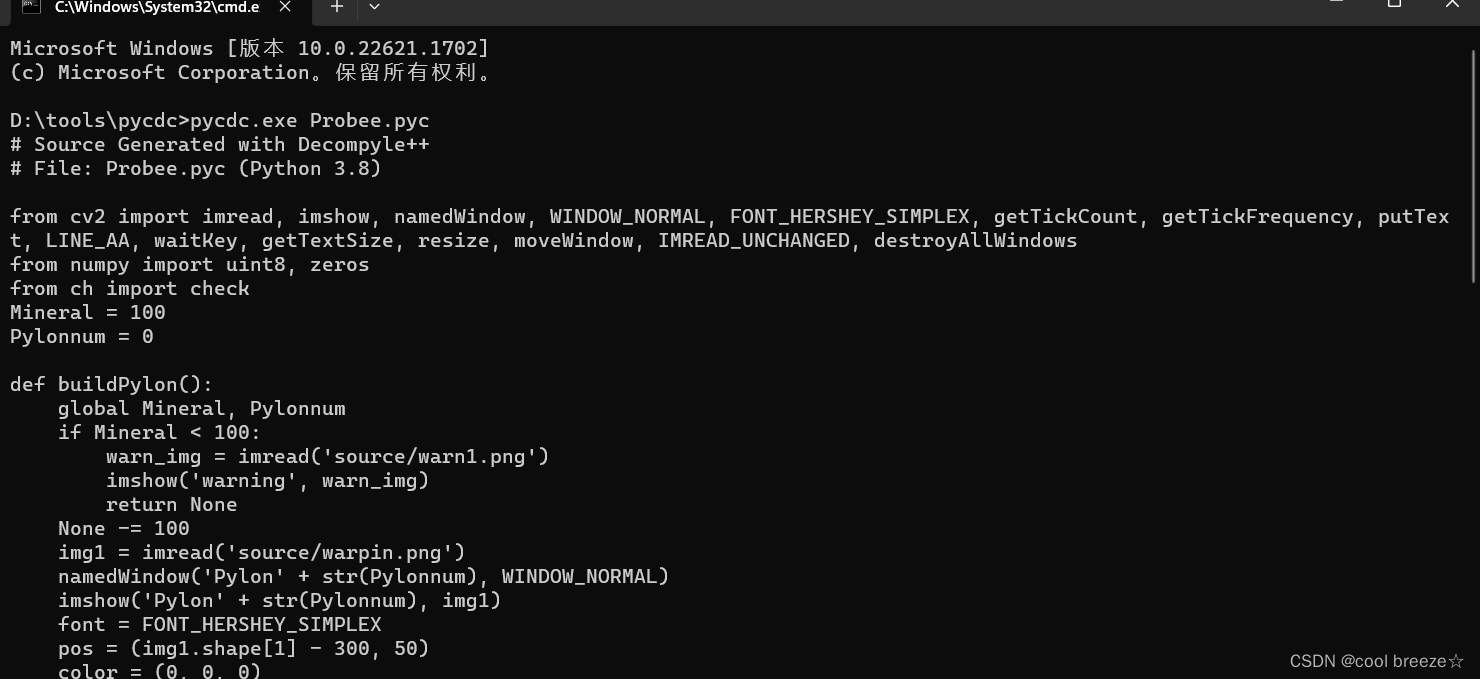Click the Decompyle++ comment line in output
Viewport: 1480px width, 679px height.
[219, 144]
